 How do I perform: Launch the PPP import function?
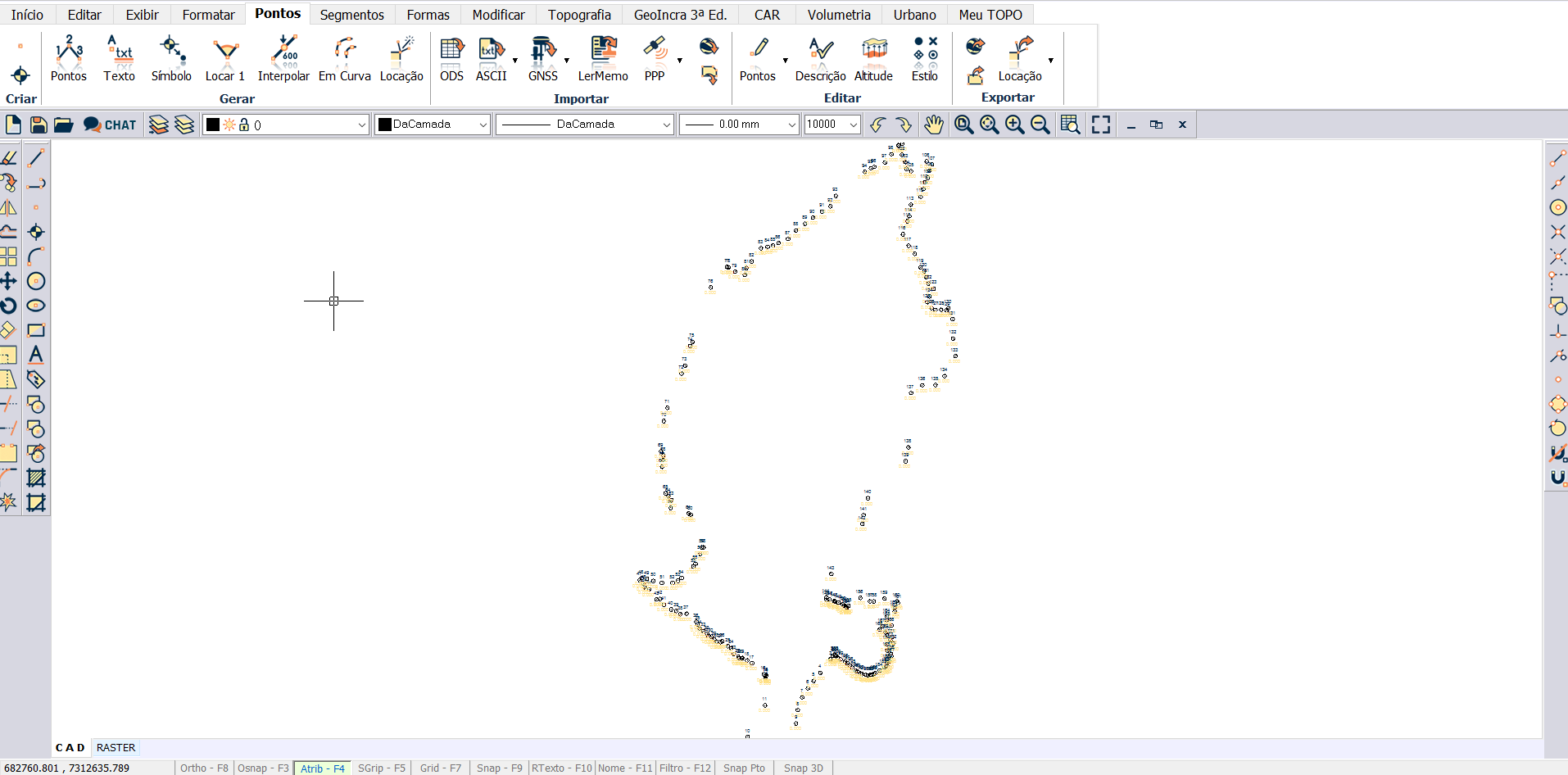click(x=654, y=57)
